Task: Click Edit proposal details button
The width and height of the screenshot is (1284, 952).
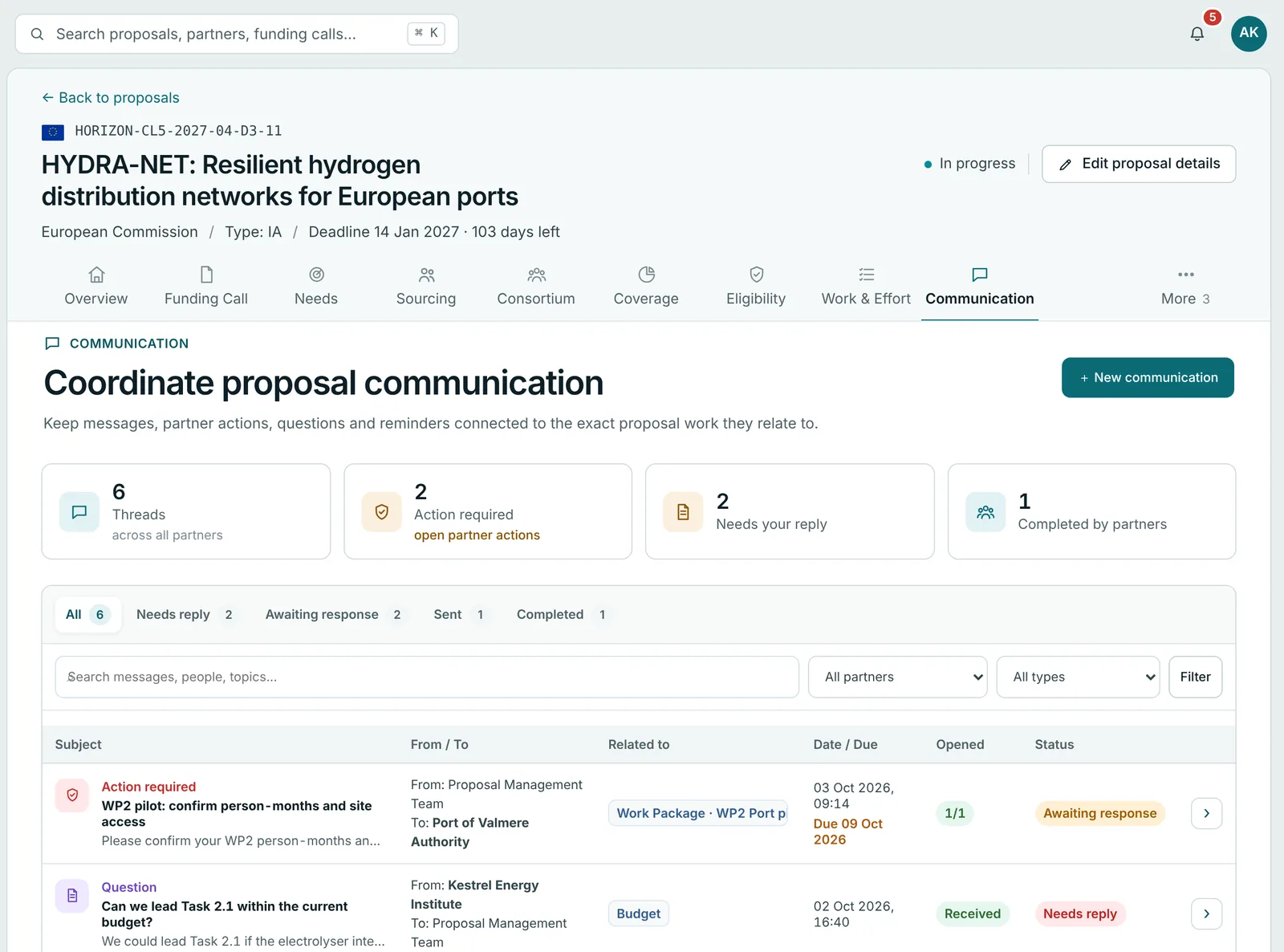Action: pos(1139,164)
